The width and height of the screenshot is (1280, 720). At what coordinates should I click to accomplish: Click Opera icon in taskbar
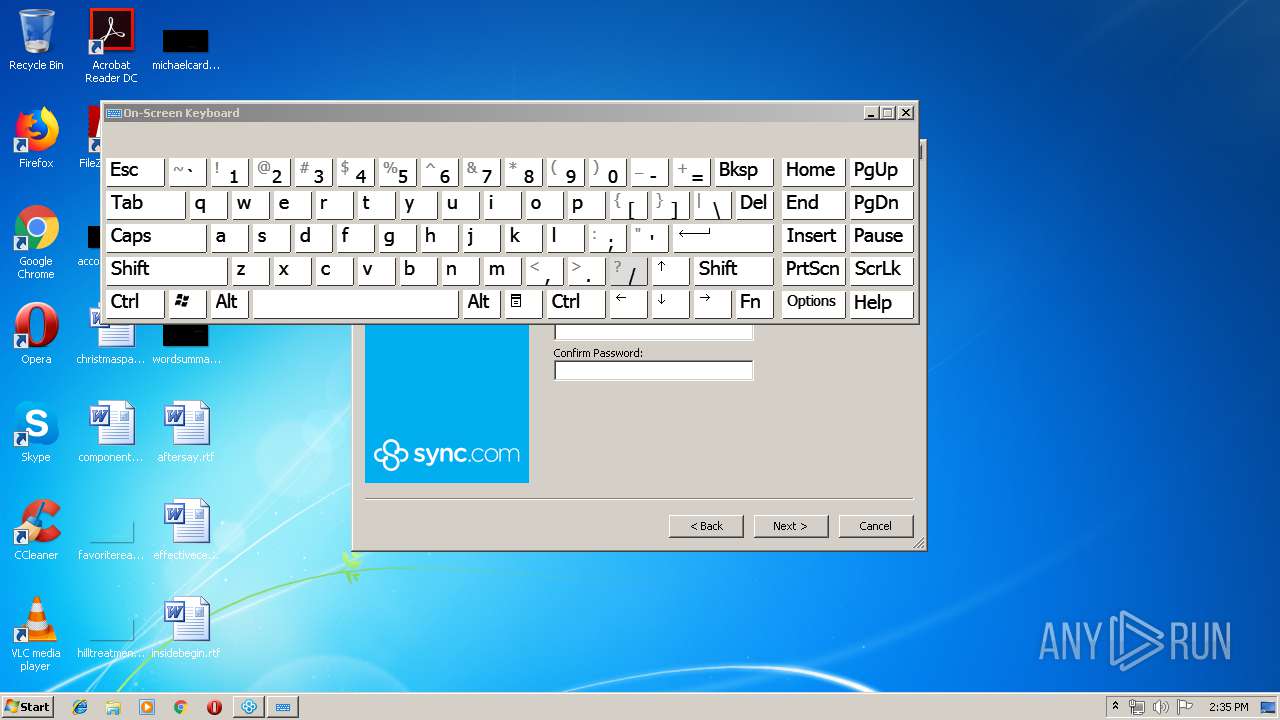tap(214, 707)
